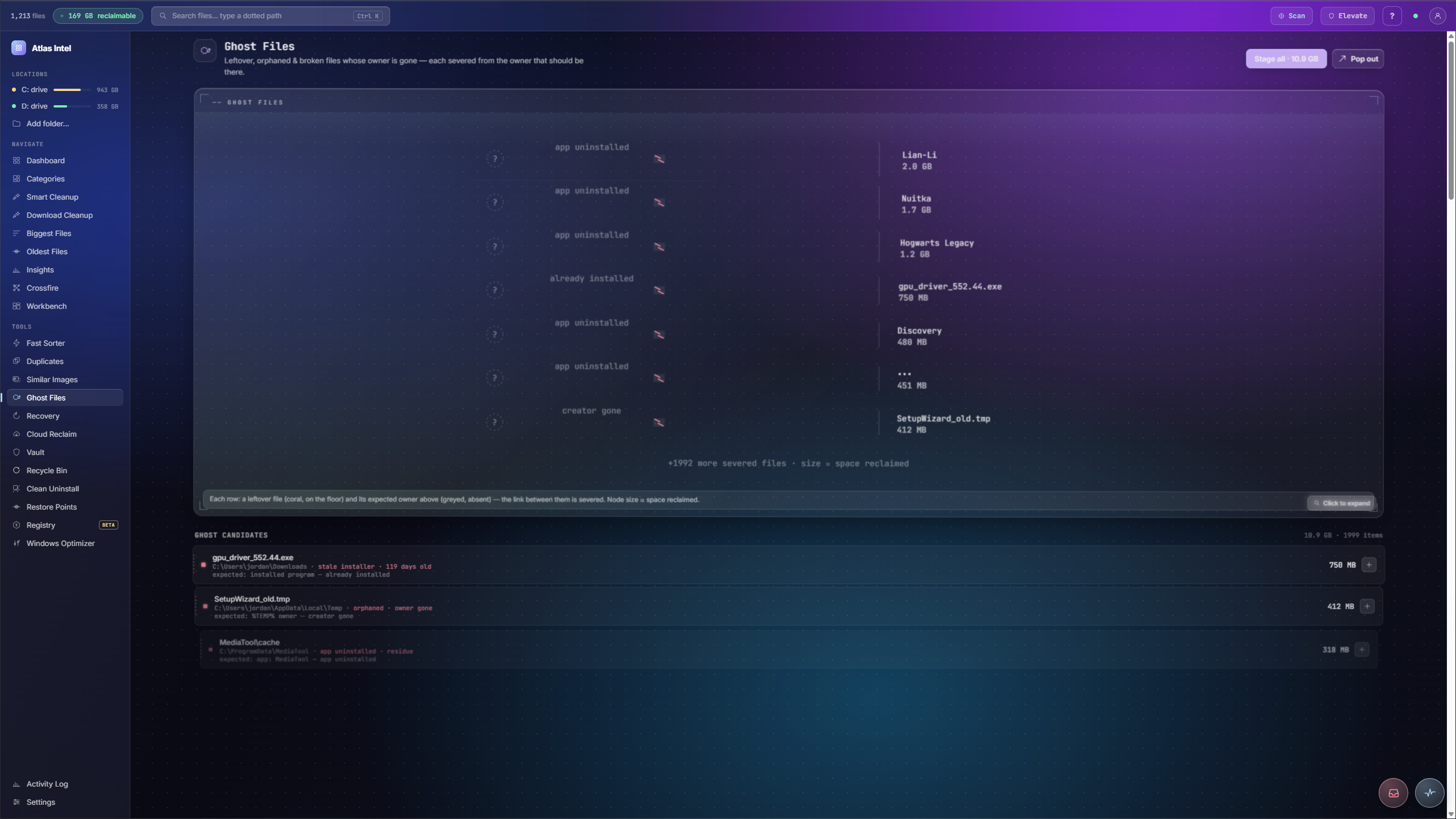Click the severed link icon beside Lian-Li
The width and height of the screenshot is (1456, 819).
[659, 159]
